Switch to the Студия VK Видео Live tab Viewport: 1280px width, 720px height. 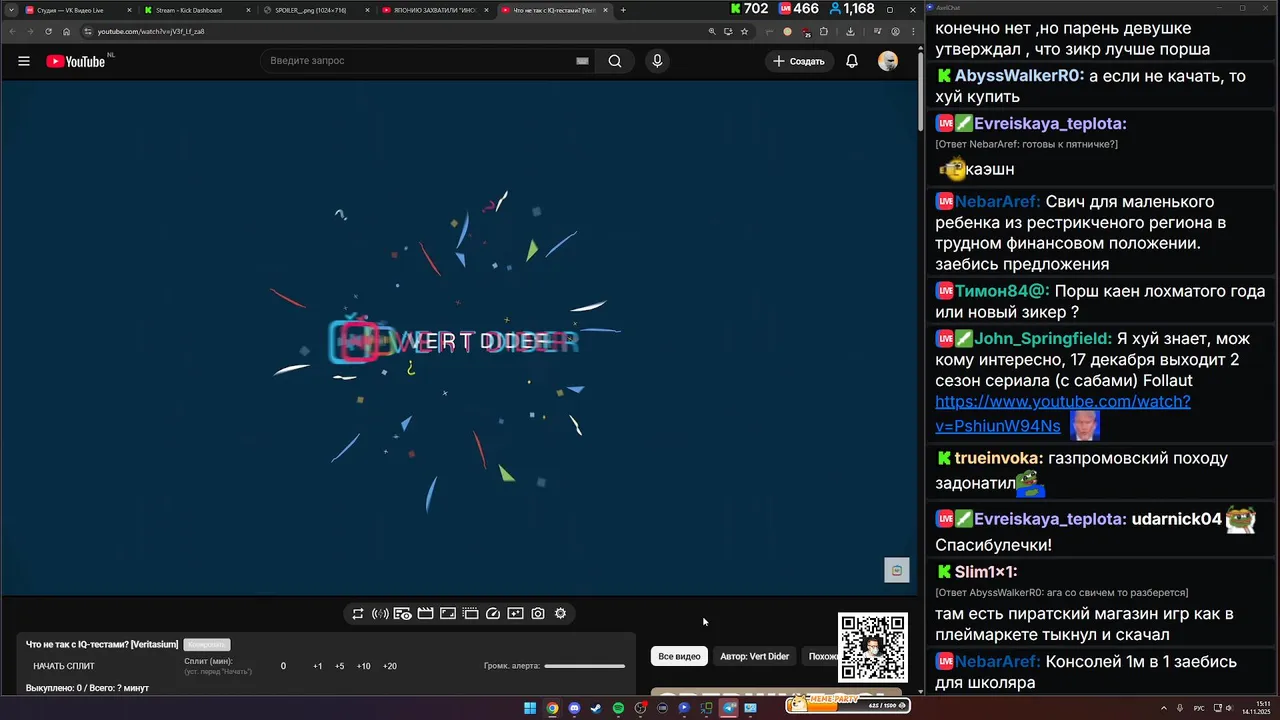[x=76, y=10]
